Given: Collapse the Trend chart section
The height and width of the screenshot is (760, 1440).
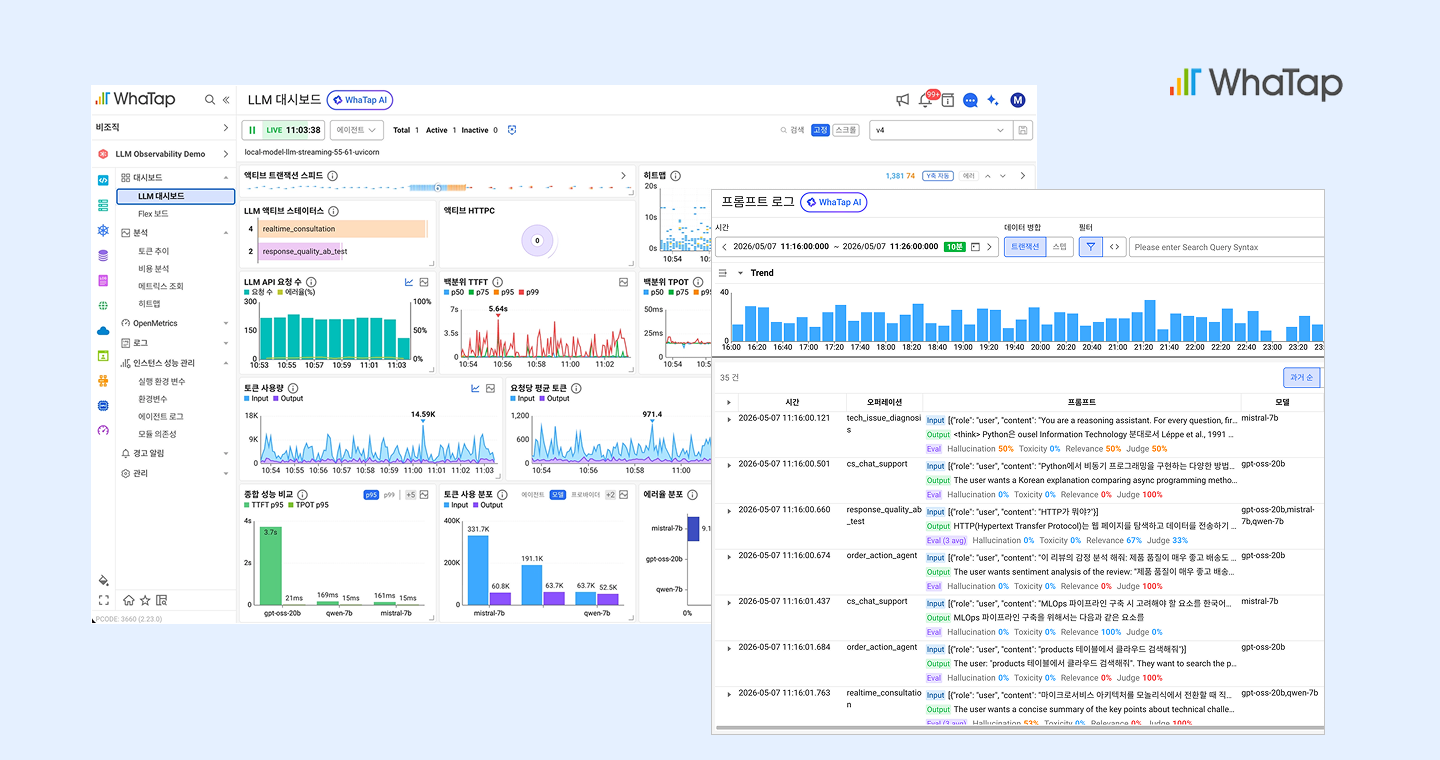Looking at the screenshot, I should [x=740, y=273].
